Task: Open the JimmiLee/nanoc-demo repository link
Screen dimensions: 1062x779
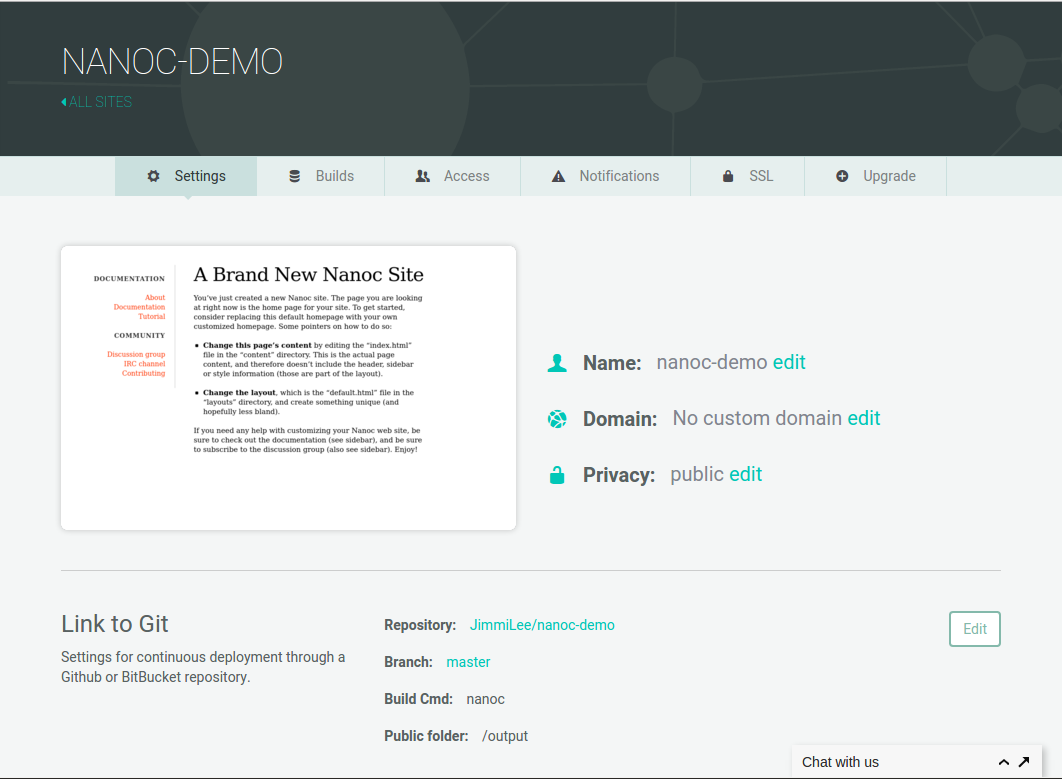Action: [x=542, y=625]
